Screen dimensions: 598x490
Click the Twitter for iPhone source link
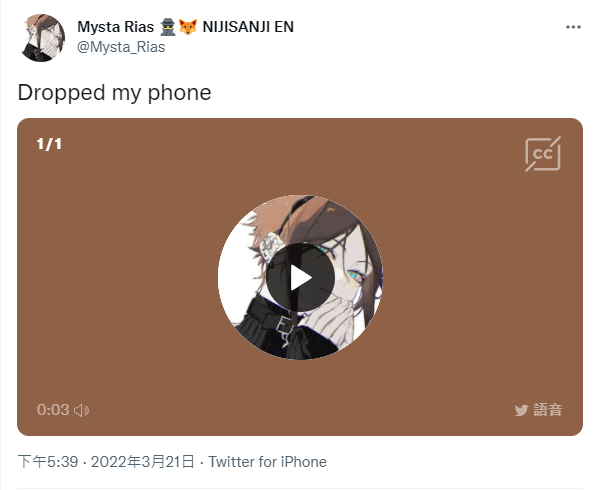(267, 462)
